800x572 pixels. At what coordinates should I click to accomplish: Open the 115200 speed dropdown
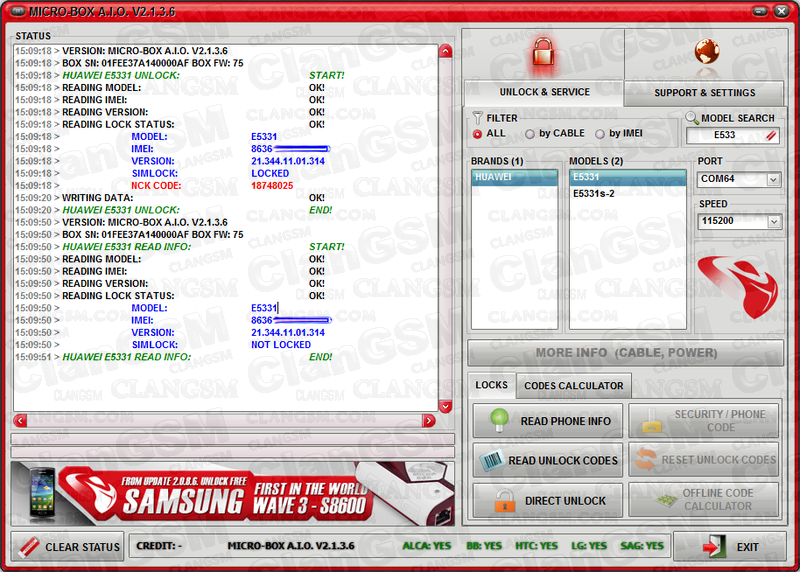coord(773,221)
